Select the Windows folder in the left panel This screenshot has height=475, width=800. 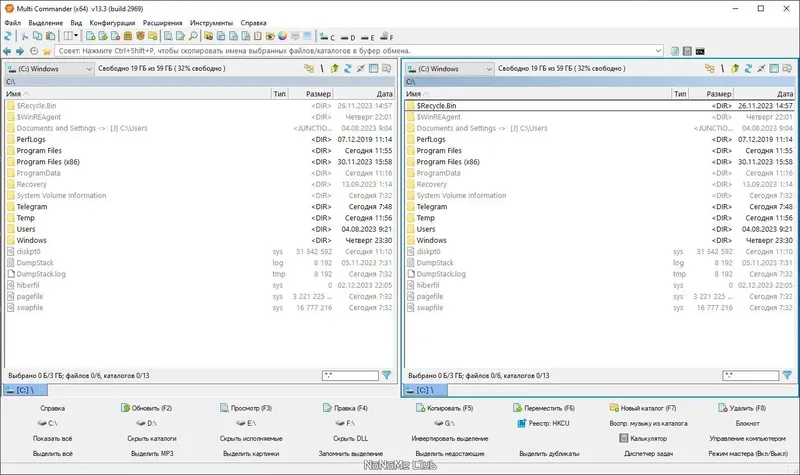pyautogui.click(x=199, y=240)
